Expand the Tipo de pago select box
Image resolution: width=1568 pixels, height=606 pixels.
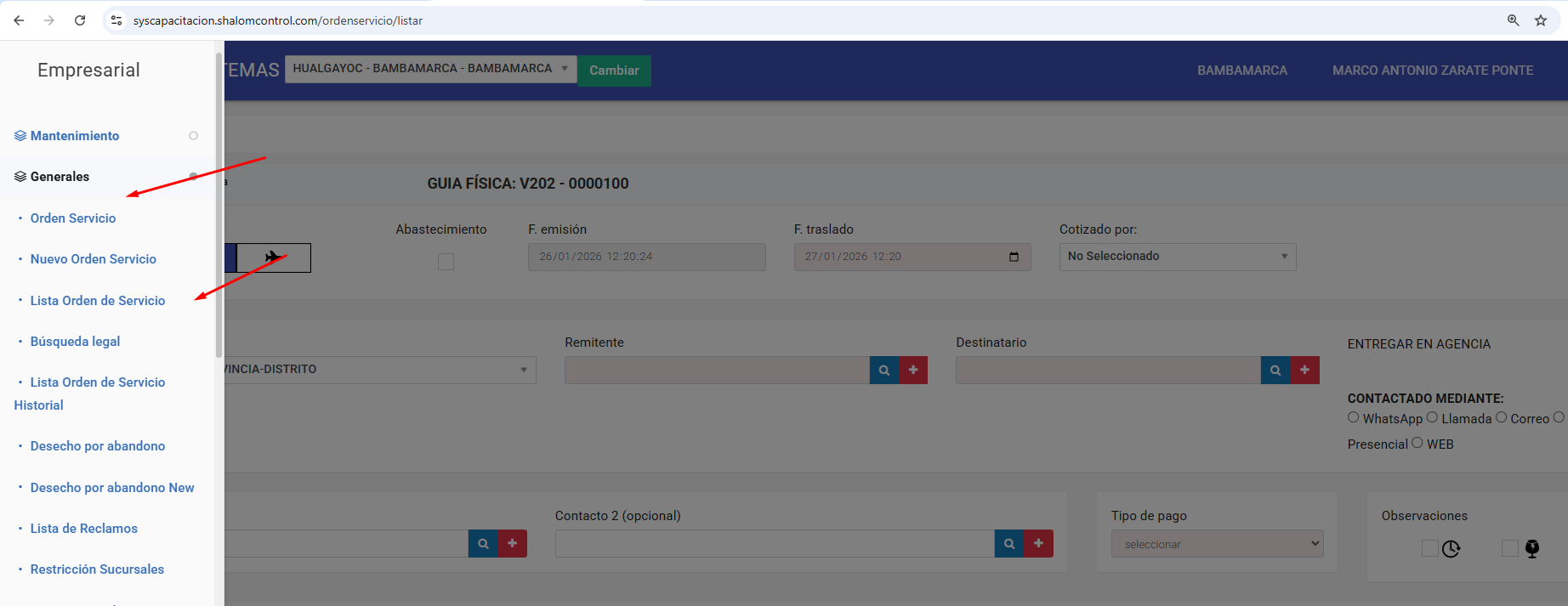1217,544
